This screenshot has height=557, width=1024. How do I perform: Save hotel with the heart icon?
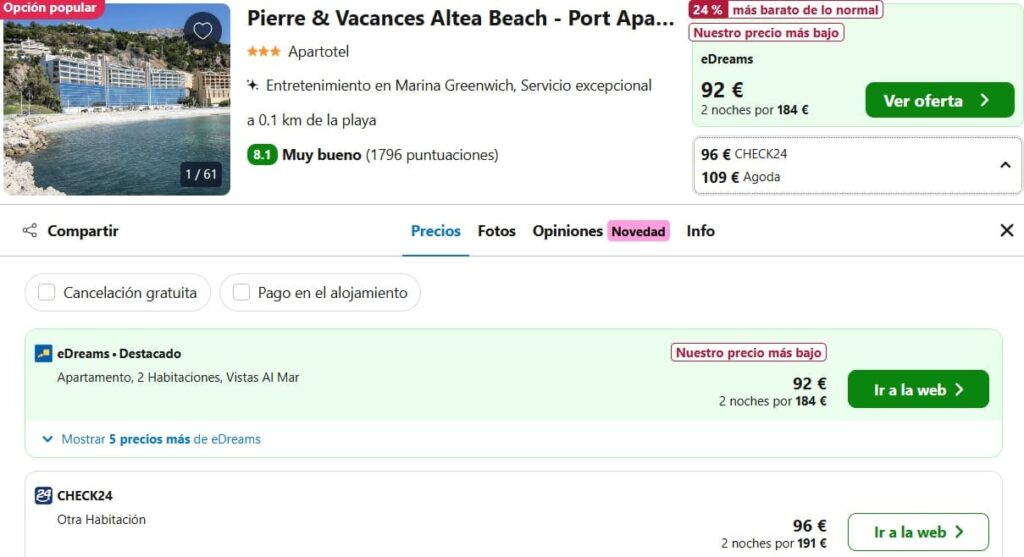tap(202, 30)
